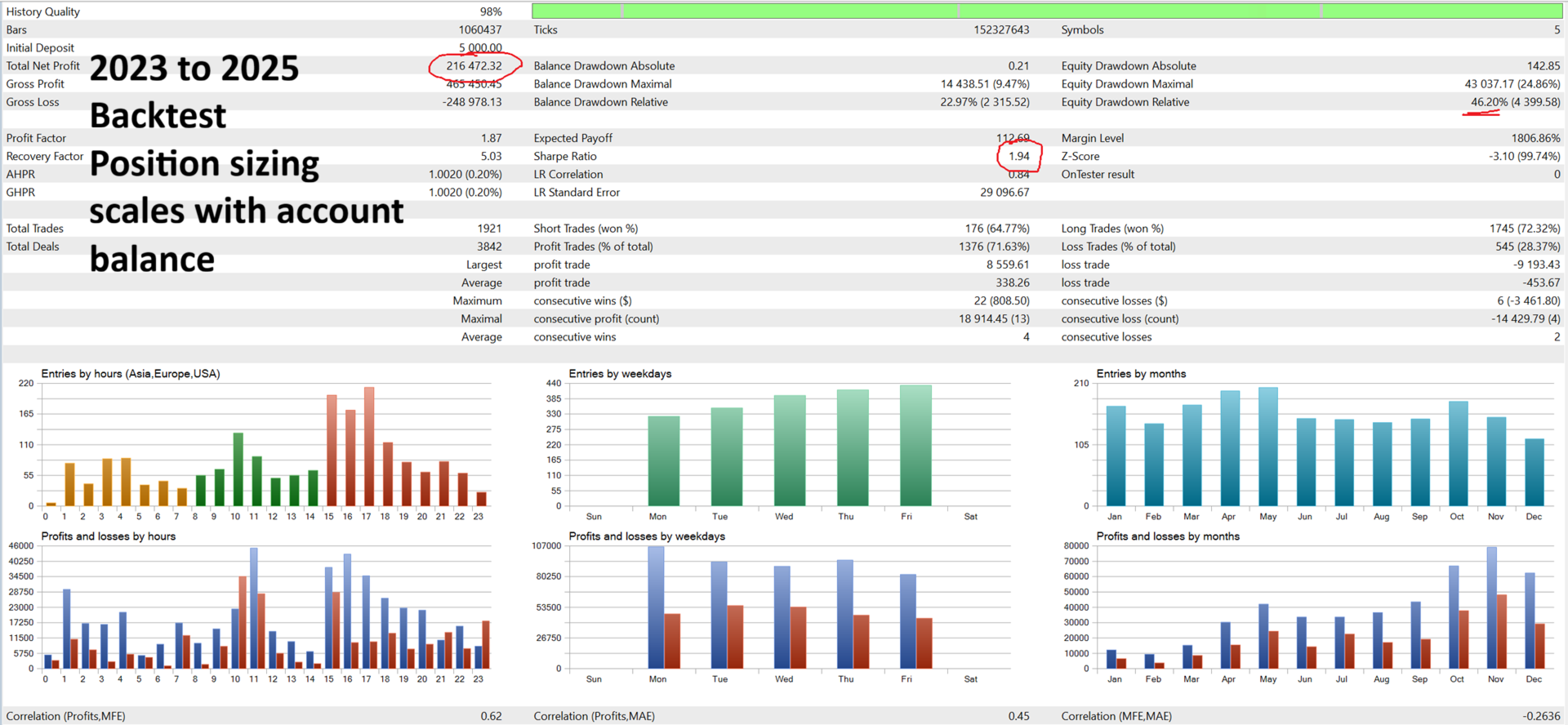Click the Entries by months chart title
Screen dimensions: 1568x725
(1141, 374)
